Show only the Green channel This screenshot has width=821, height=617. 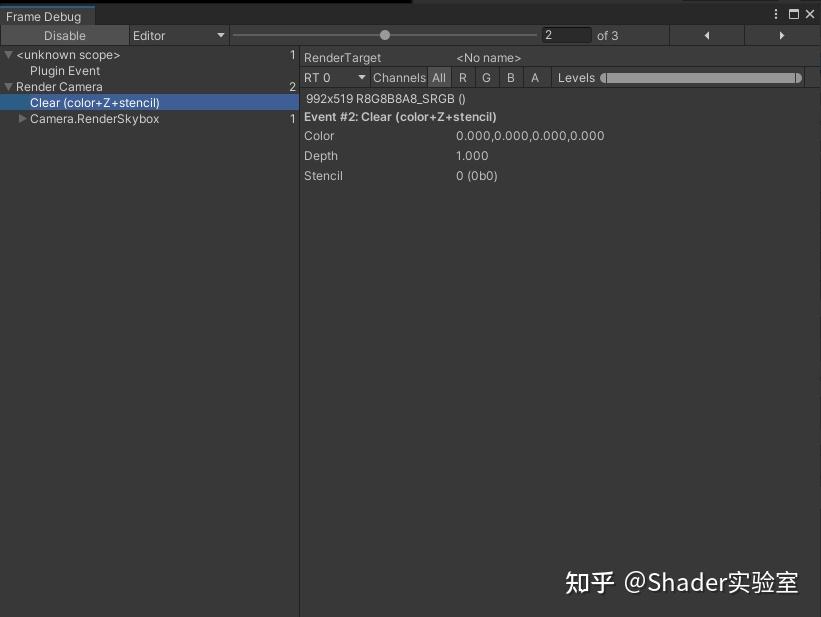[x=486, y=77]
